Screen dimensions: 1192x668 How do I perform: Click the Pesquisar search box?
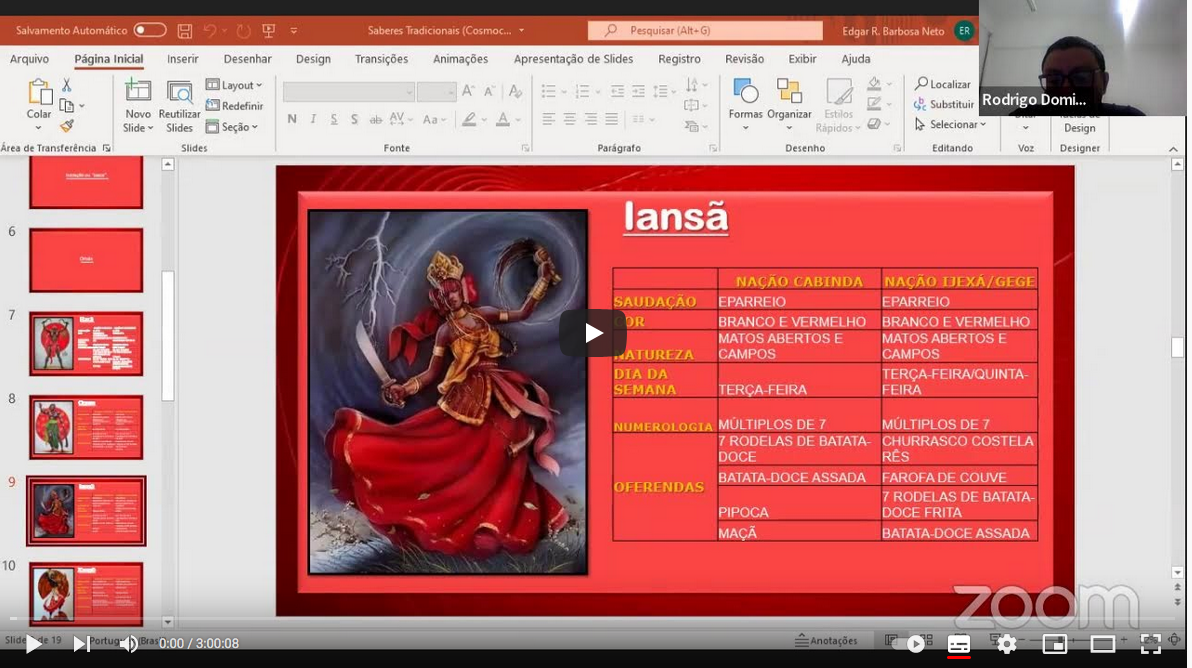coord(705,30)
